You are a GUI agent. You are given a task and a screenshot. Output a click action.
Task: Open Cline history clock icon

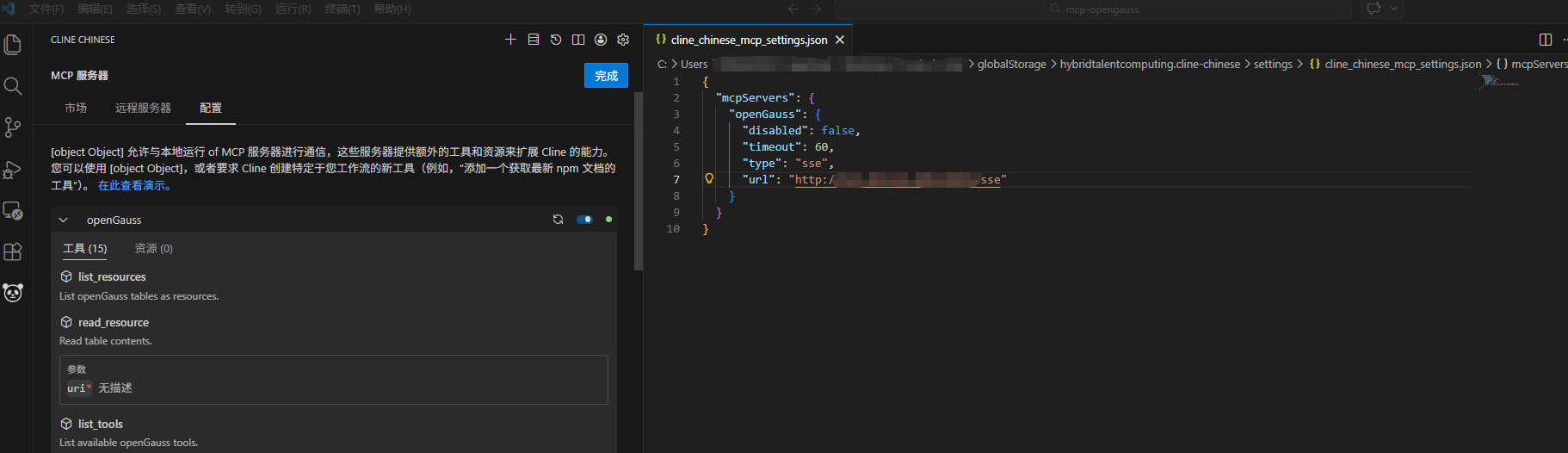(556, 40)
